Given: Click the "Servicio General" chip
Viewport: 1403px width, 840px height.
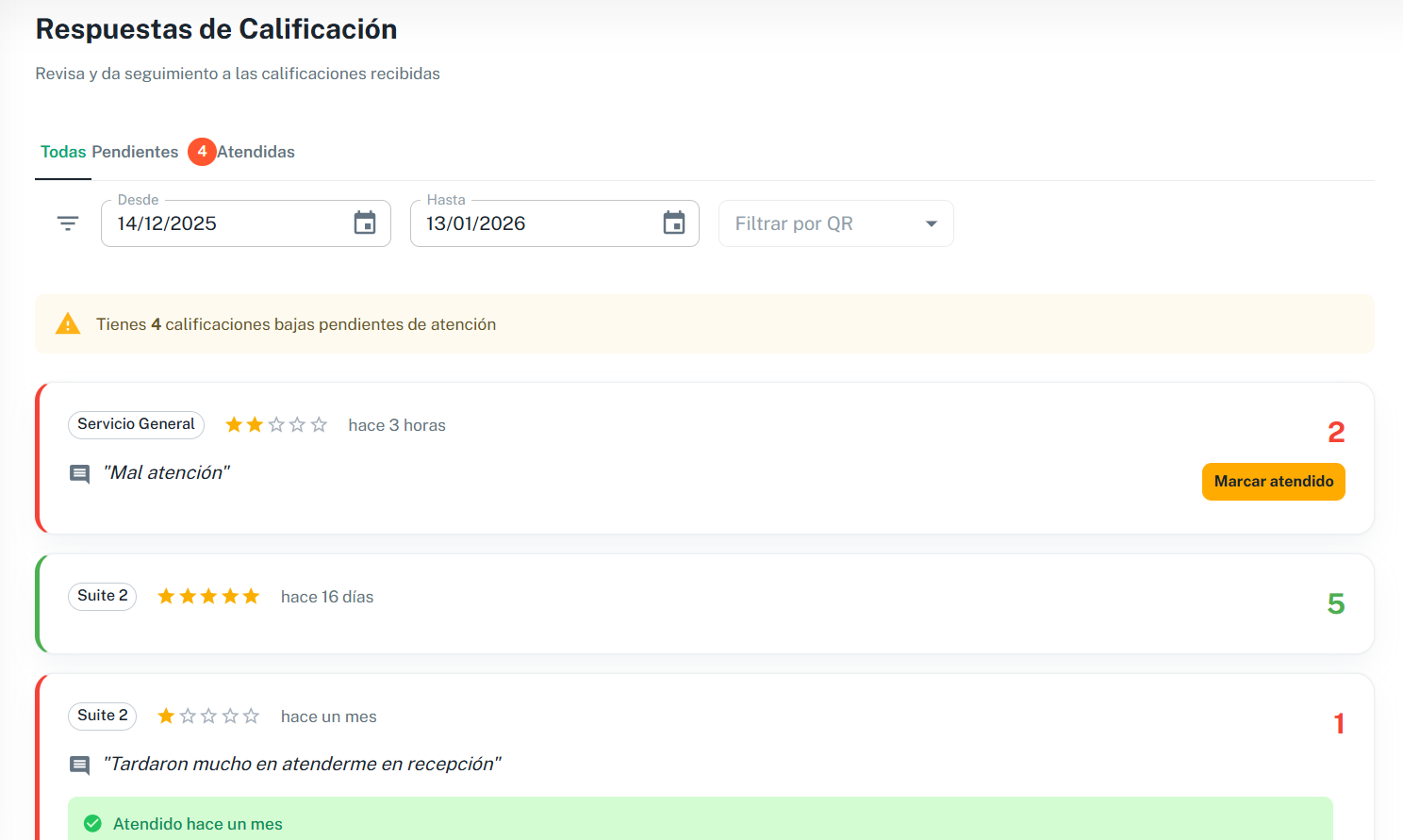Looking at the screenshot, I should [x=136, y=424].
